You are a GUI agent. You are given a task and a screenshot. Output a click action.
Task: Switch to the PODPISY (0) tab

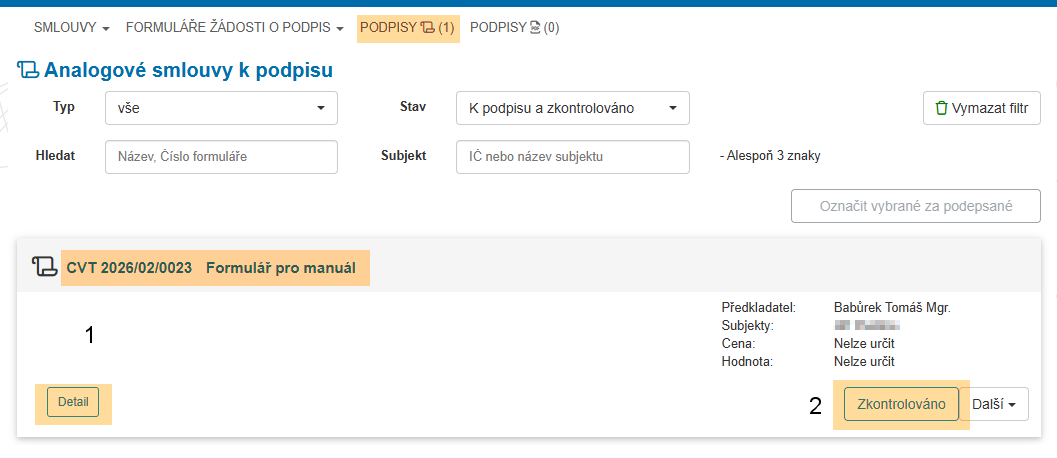click(514, 28)
